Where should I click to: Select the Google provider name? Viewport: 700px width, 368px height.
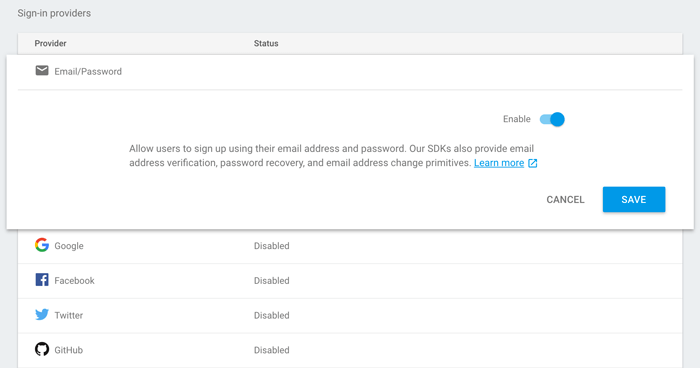coord(69,246)
